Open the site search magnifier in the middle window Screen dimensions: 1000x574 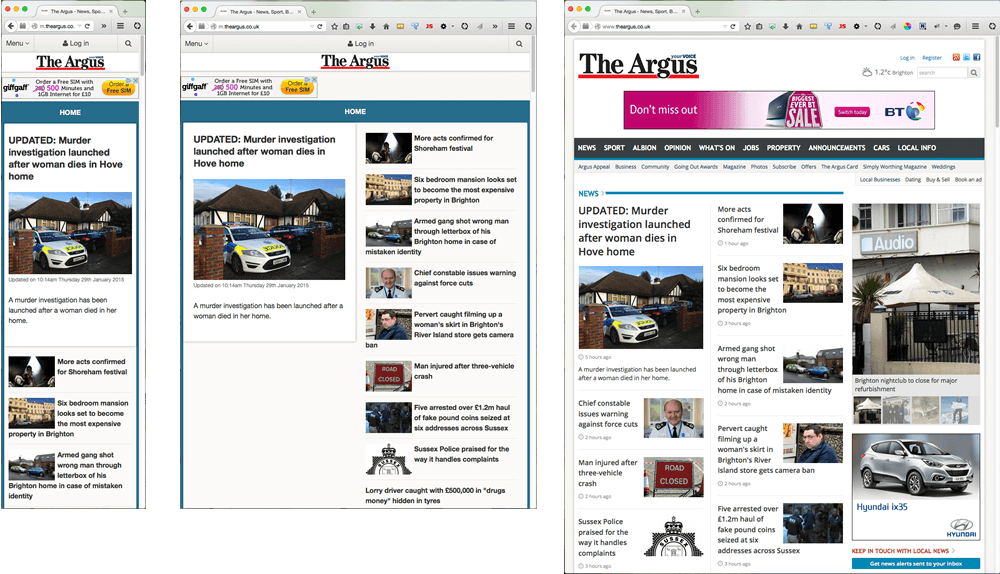point(519,43)
